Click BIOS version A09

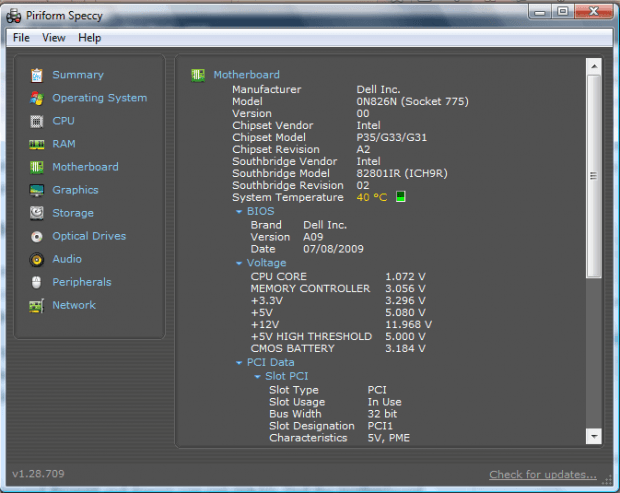point(313,237)
